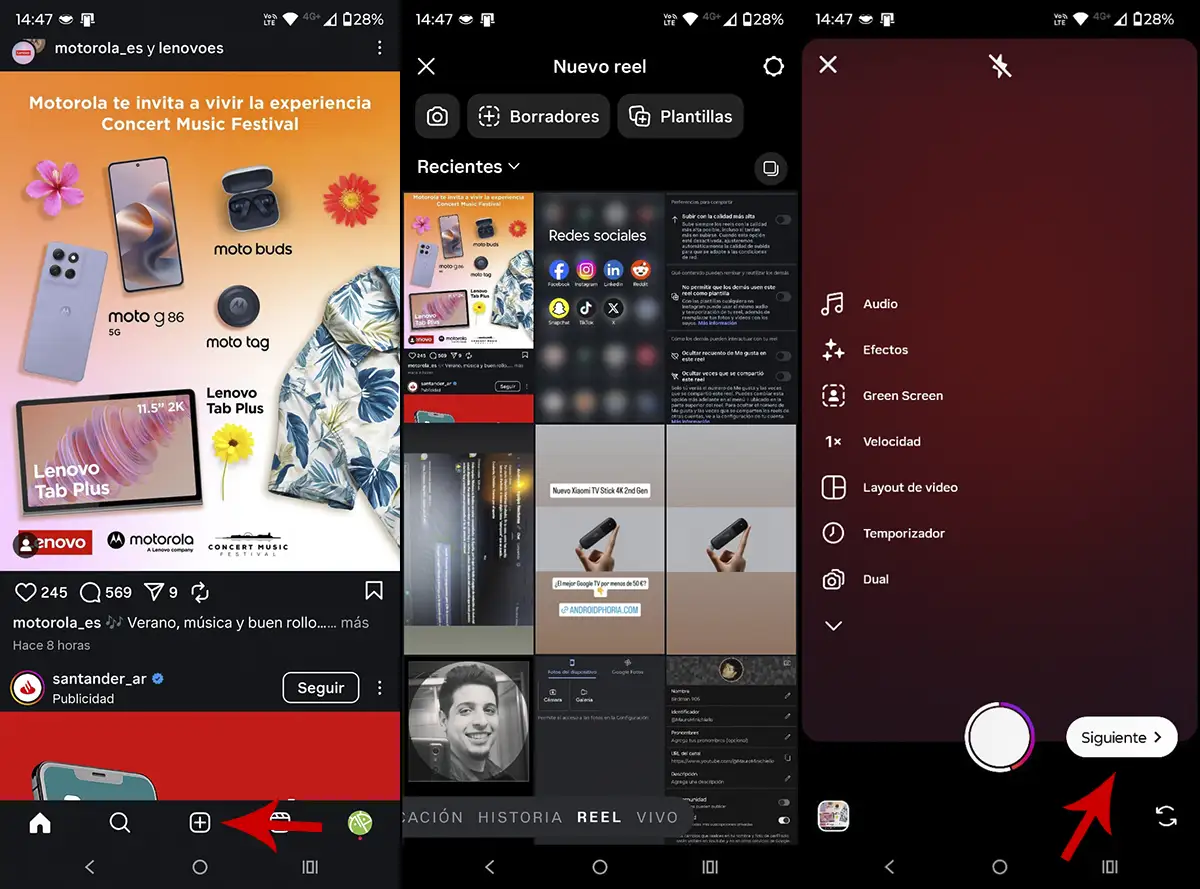Image resolution: width=1200 pixels, height=889 pixels.
Task: Toggle the flash in reel camera
Action: click(x=1000, y=66)
